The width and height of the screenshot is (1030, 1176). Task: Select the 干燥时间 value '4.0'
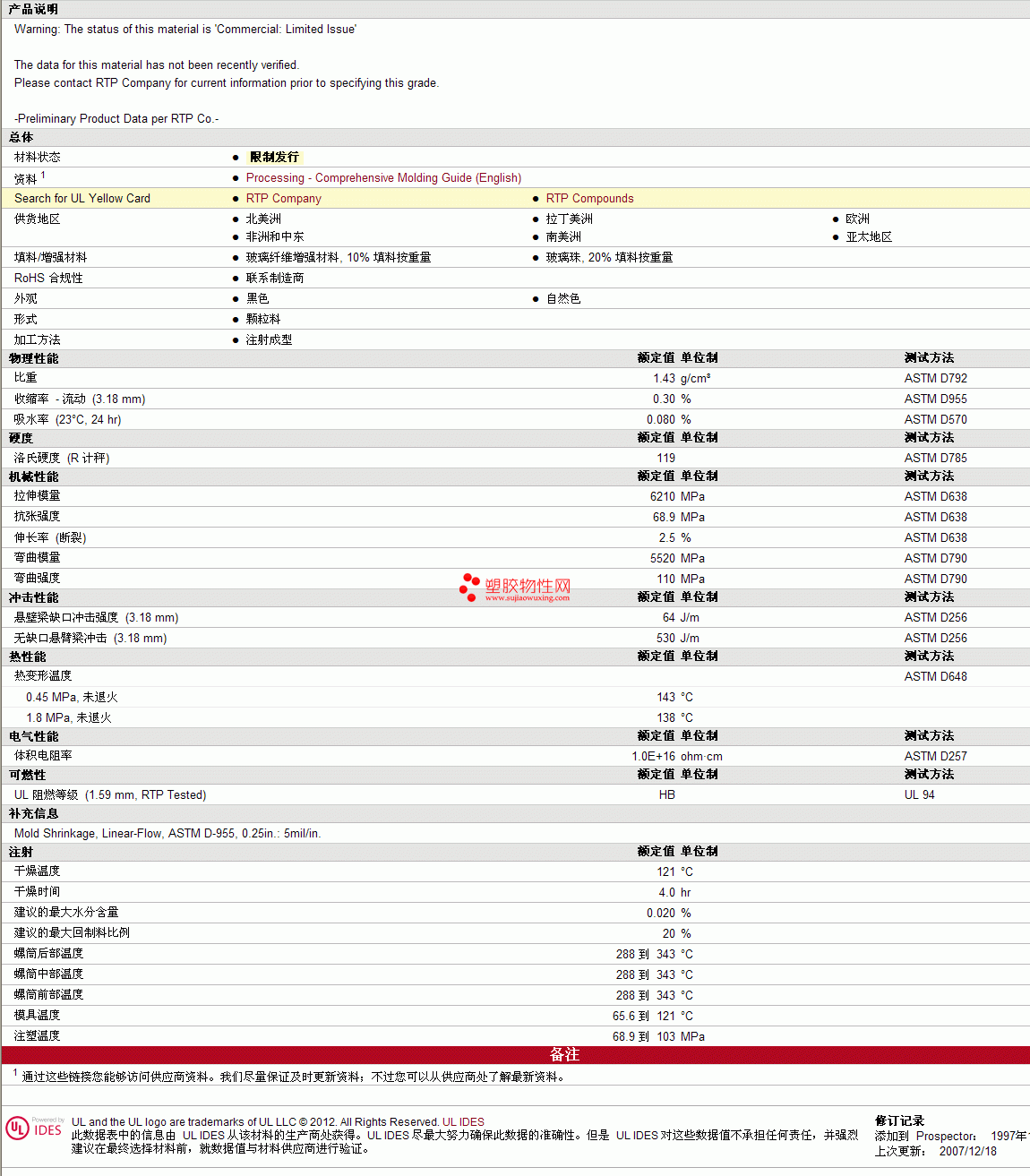667,893
